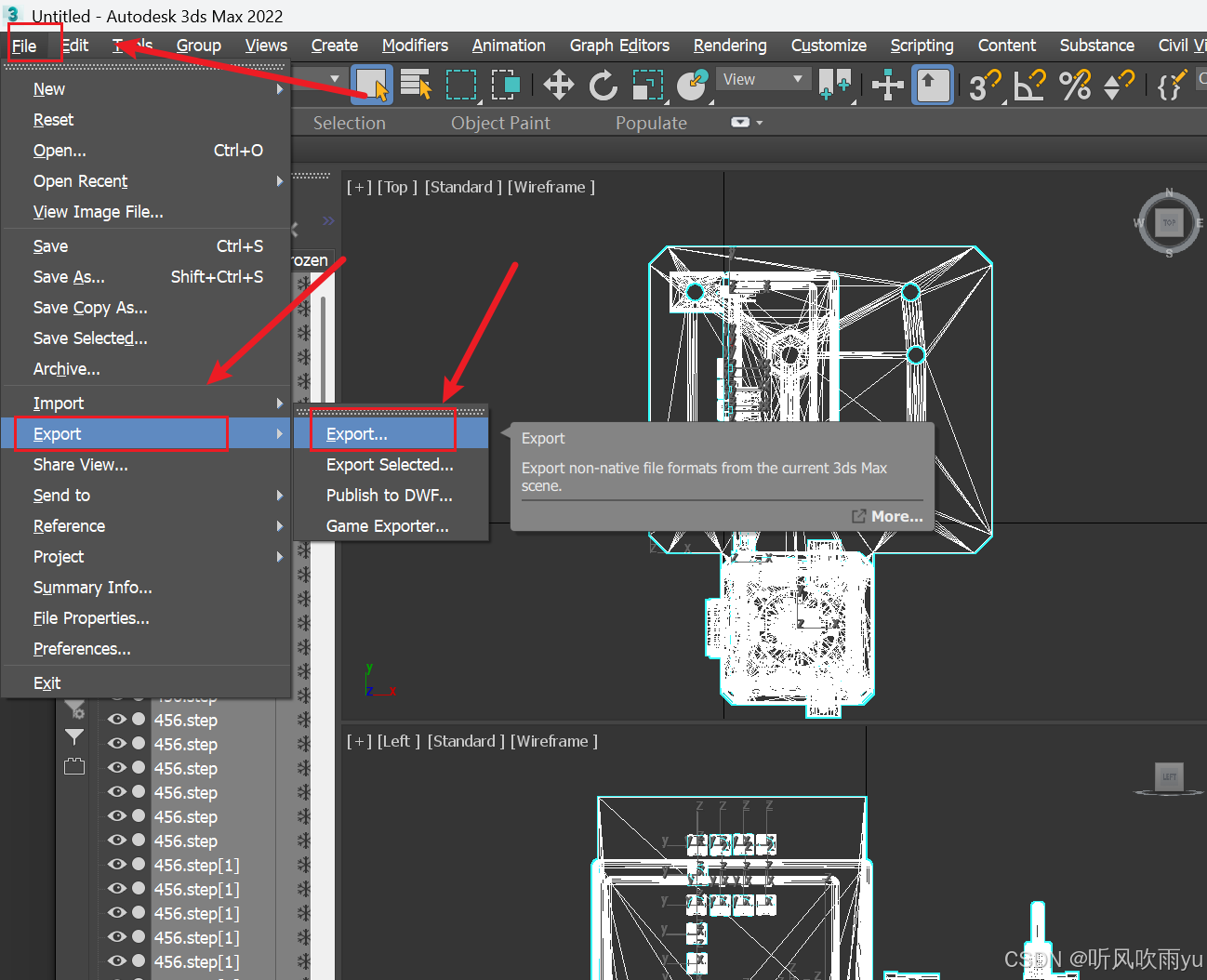Click [Wireframe] label in Top viewport
This screenshot has width=1207, height=980.
click(x=551, y=187)
